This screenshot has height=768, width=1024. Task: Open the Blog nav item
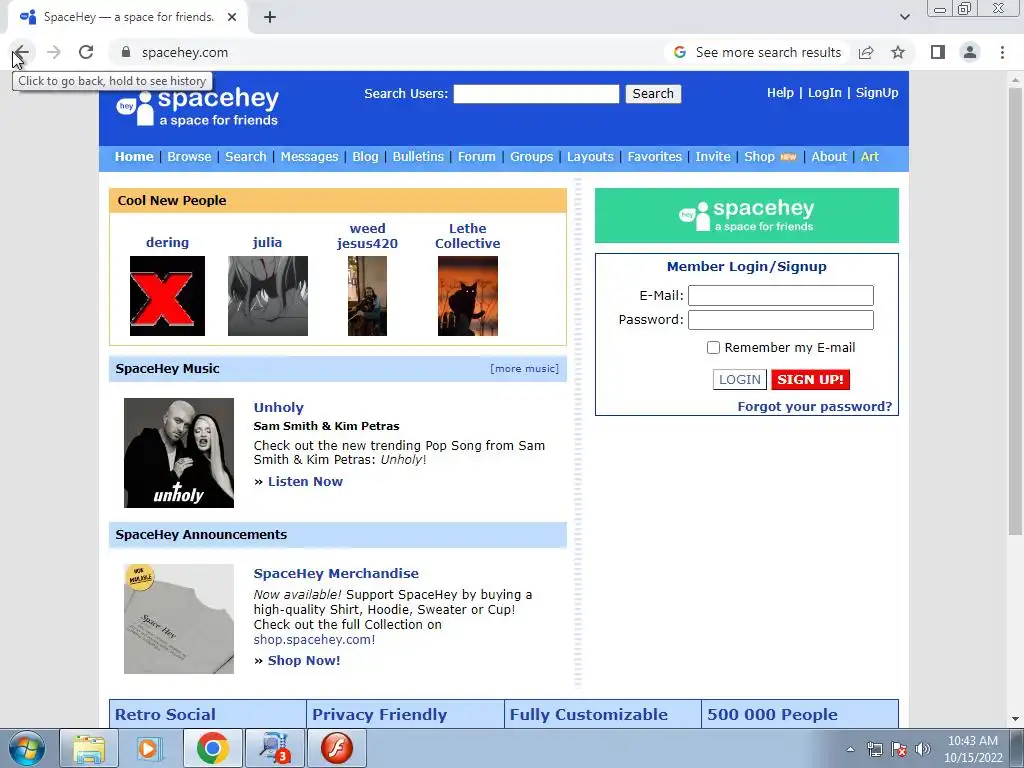click(x=365, y=157)
